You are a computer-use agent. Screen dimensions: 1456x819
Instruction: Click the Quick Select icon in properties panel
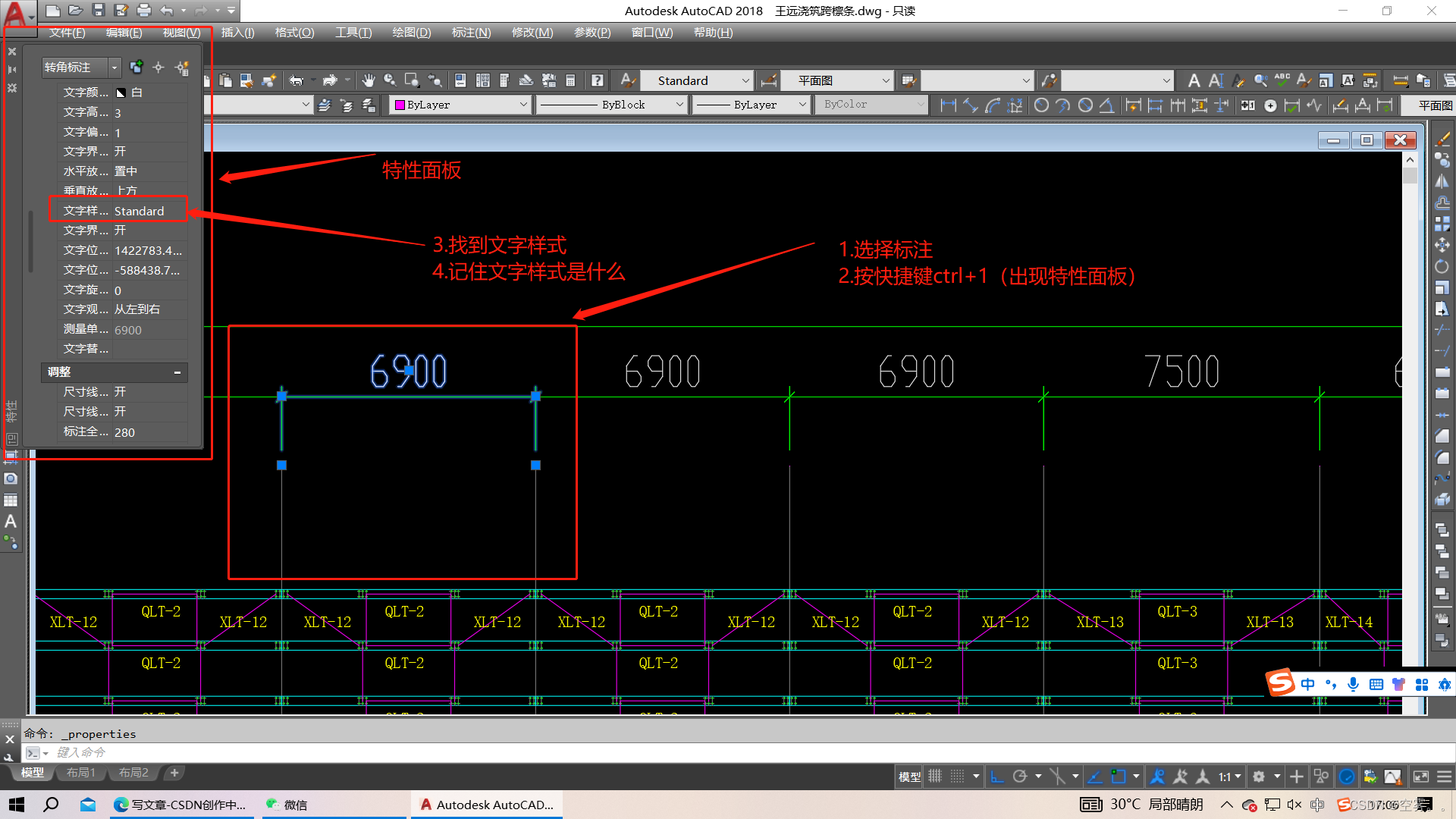(x=182, y=67)
